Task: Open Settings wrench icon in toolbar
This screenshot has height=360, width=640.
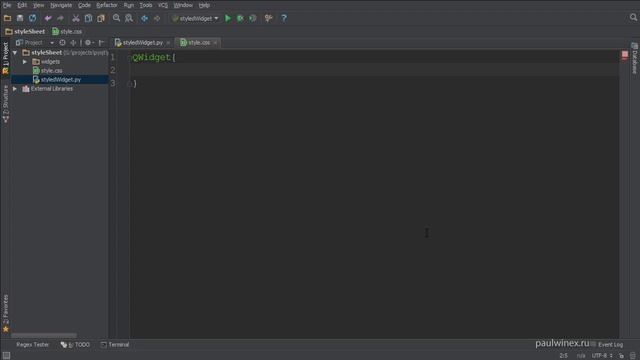Action: 269,18
